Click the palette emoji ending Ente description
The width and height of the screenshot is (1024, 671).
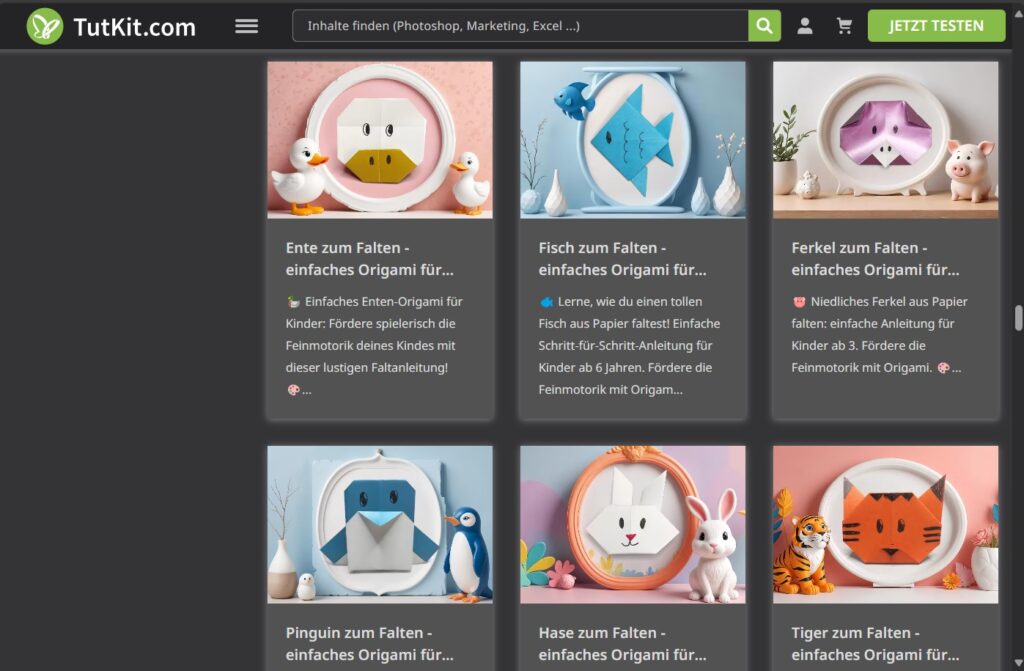(x=293, y=390)
